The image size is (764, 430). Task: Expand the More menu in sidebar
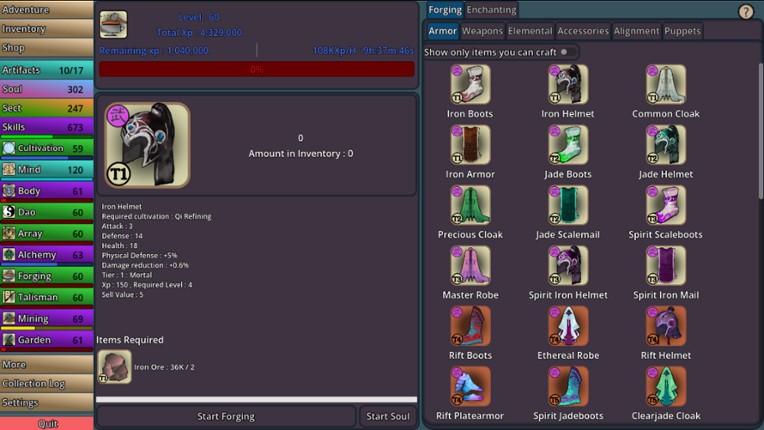[47, 365]
